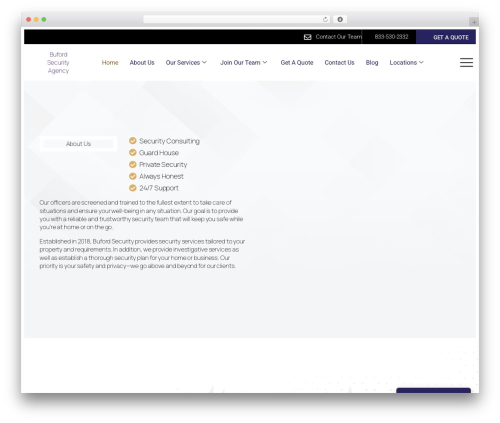Screen dimensions: 500x423
Task: Open the Contact Us nav item
Action: tap(339, 62)
